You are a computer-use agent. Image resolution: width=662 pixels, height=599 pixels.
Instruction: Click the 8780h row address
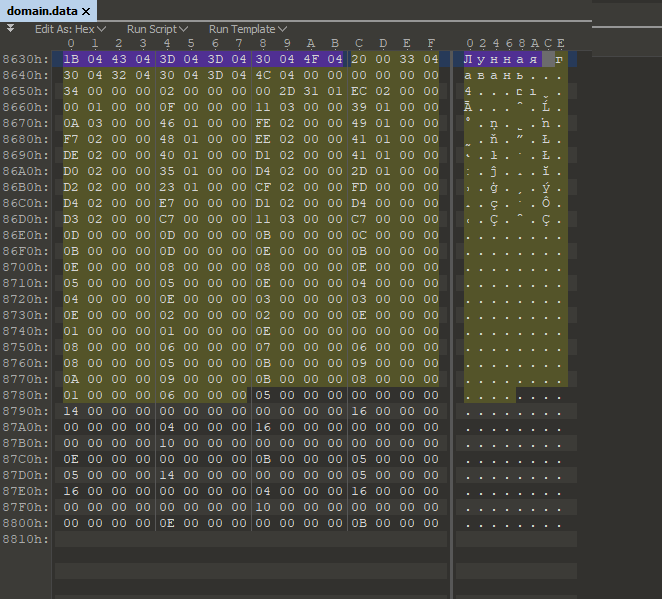(26, 396)
